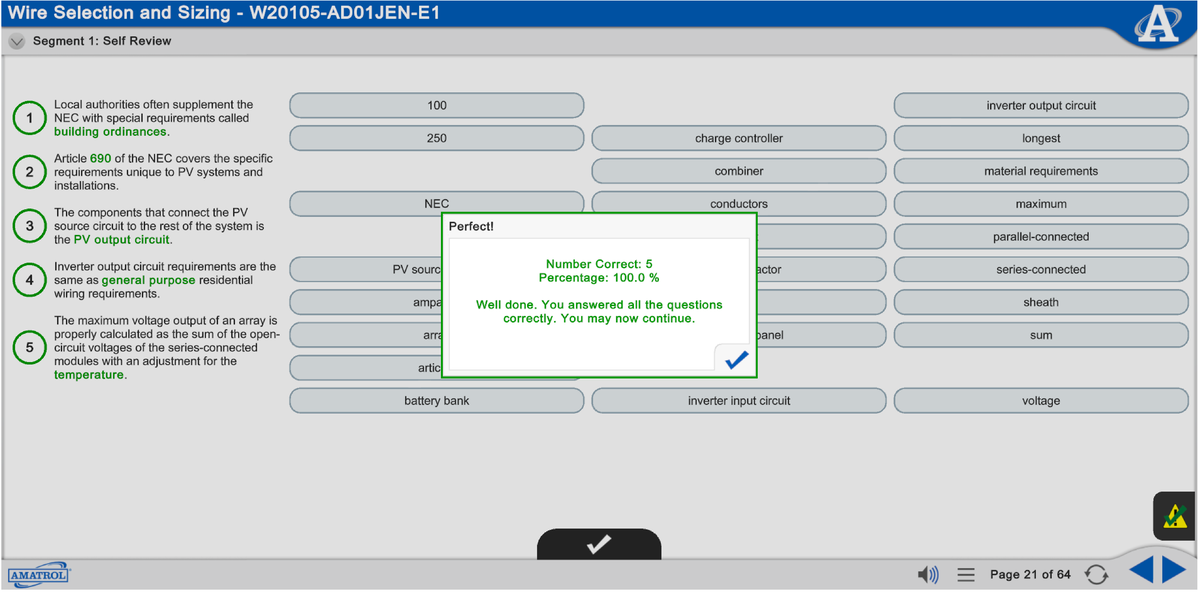Click the Amatrol A logo top right
Viewport: 1200px width, 594px height.
[x=1158, y=27]
